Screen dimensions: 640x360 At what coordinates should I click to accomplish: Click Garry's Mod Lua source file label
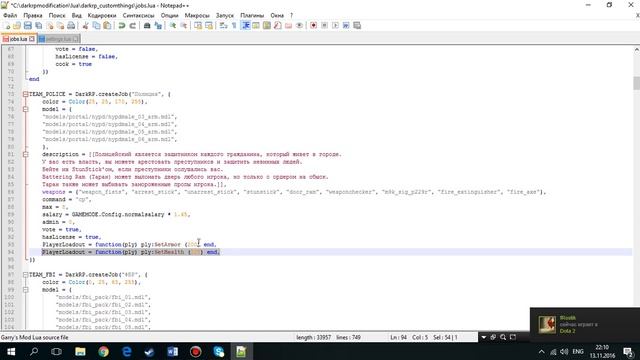[x=35, y=338]
